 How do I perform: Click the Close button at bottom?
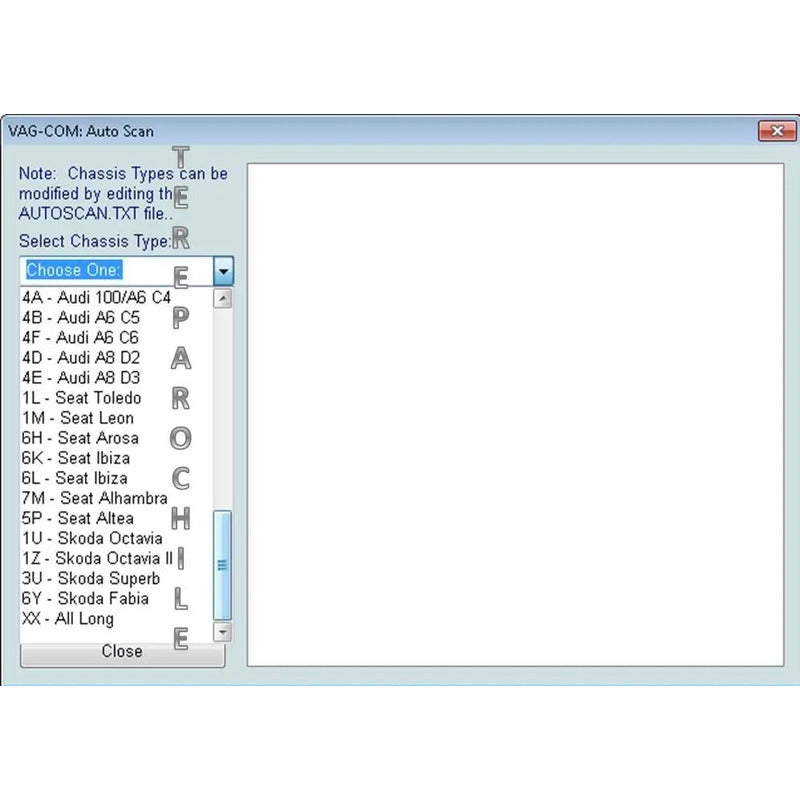point(122,653)
